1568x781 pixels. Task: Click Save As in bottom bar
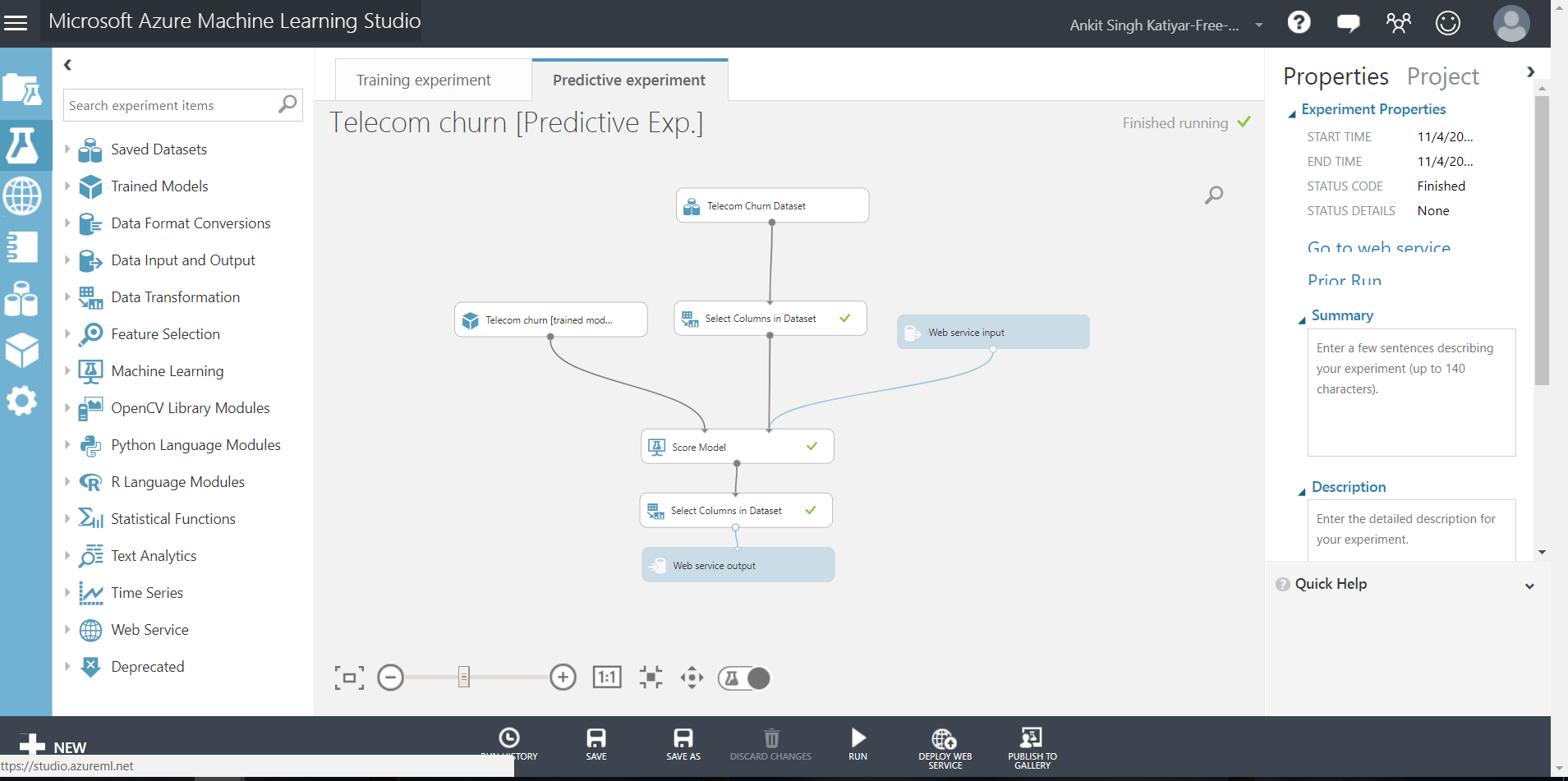[683, 744]
